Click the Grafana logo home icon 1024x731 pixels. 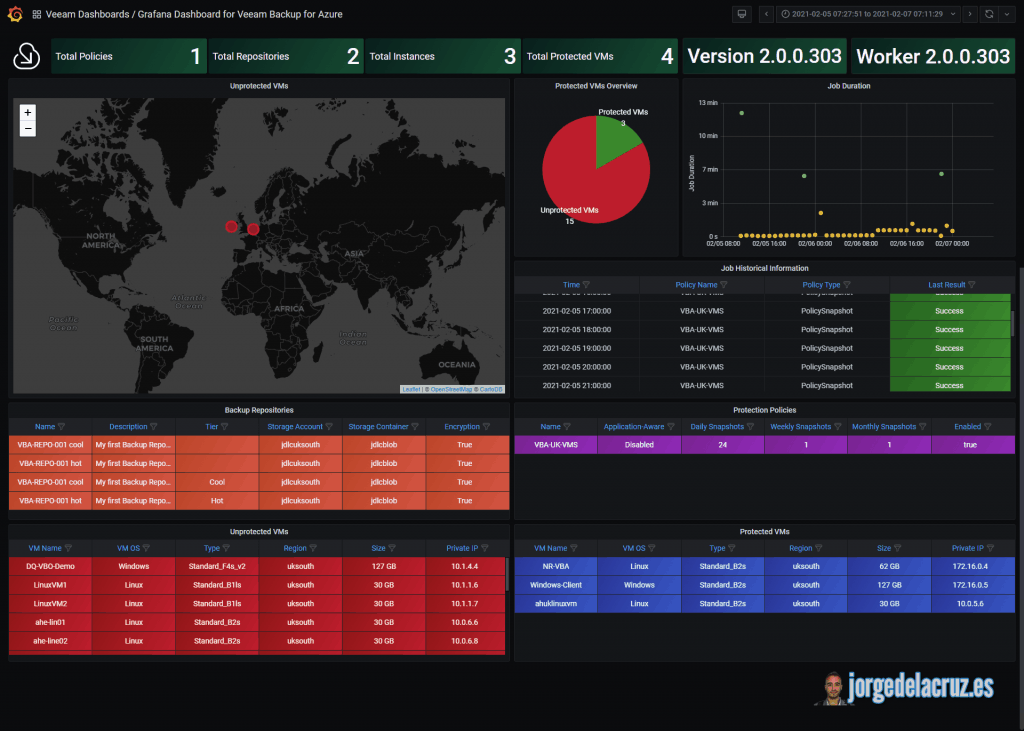(15, 14)
